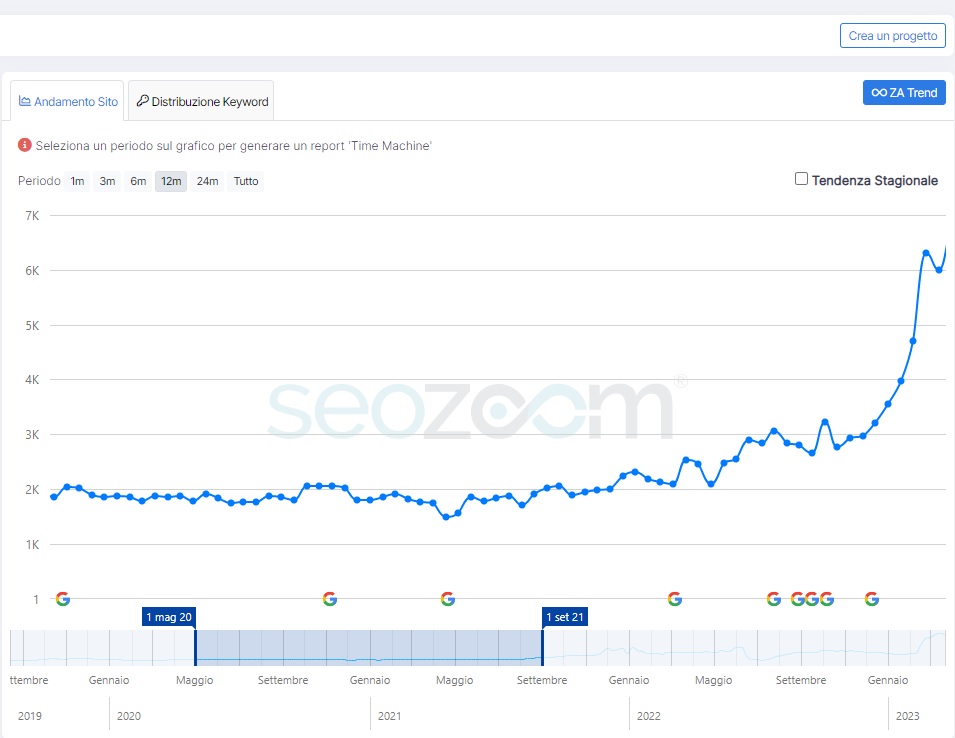
Task: Switch period to Tutto
Action: pos(246,181)
